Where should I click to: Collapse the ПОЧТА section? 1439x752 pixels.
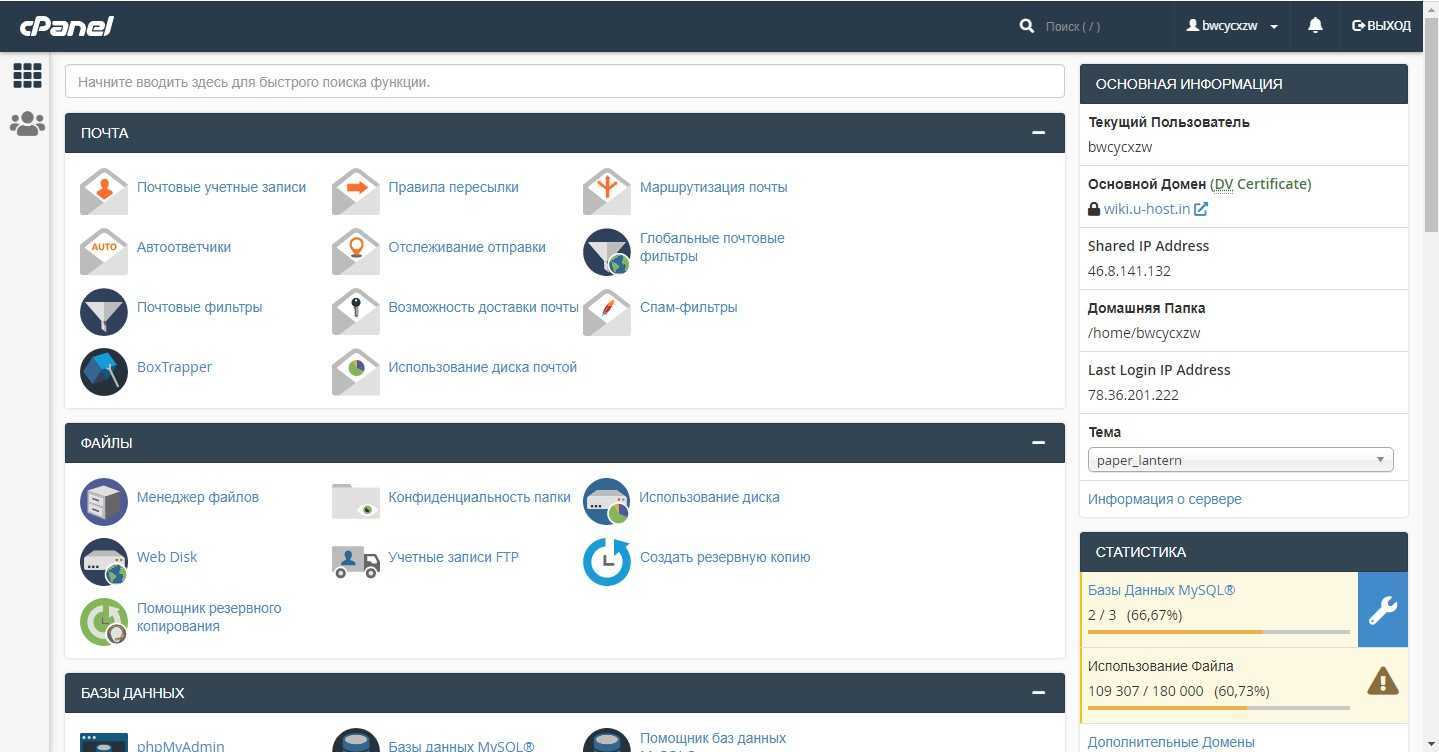coord(1038,133)
